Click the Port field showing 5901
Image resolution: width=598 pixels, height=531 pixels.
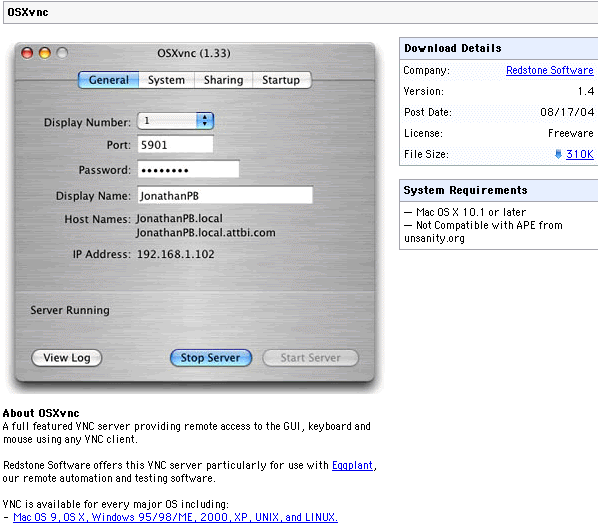tap(175, 145)
